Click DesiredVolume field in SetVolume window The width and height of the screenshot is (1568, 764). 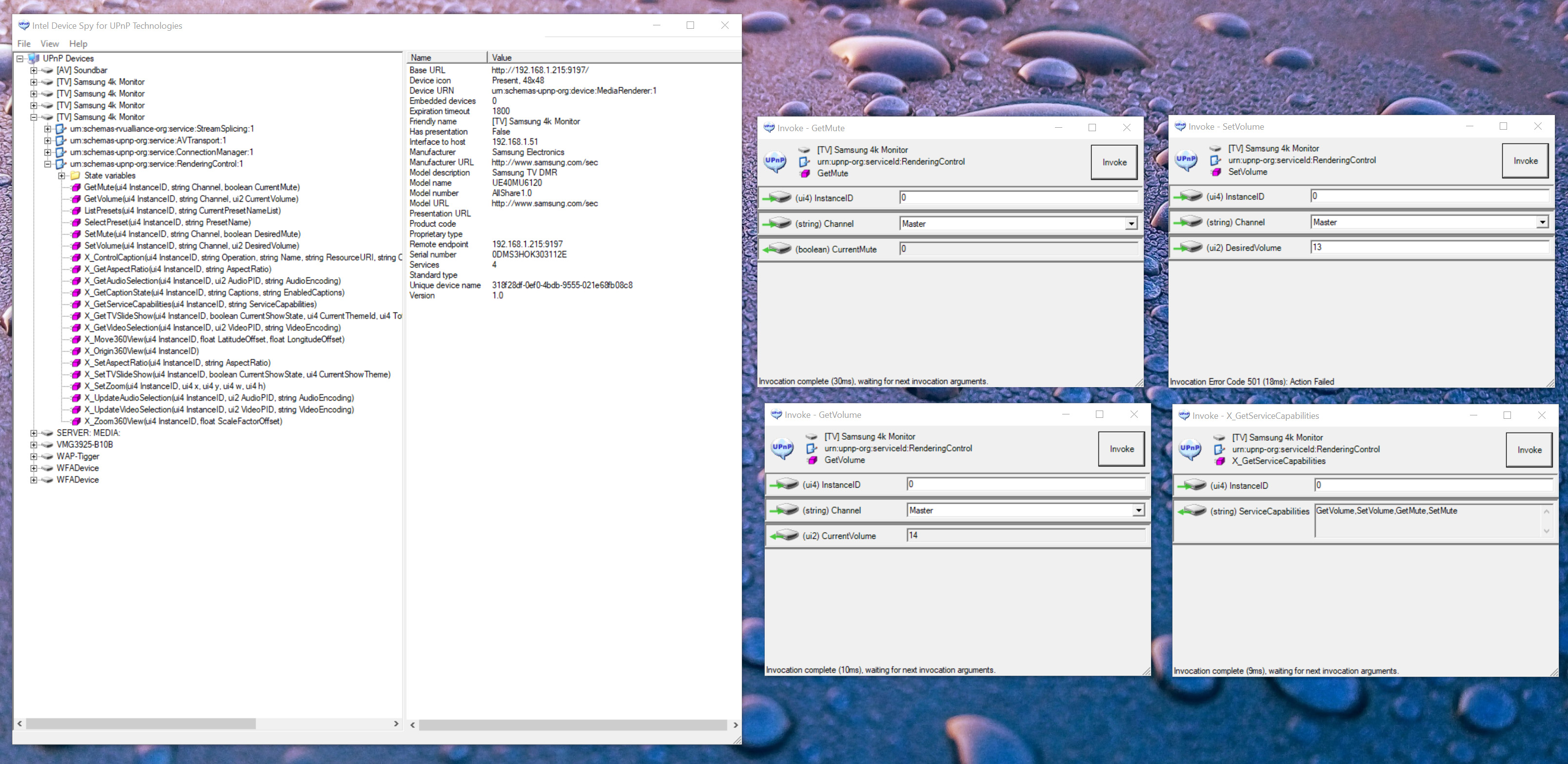[1429, 248]
